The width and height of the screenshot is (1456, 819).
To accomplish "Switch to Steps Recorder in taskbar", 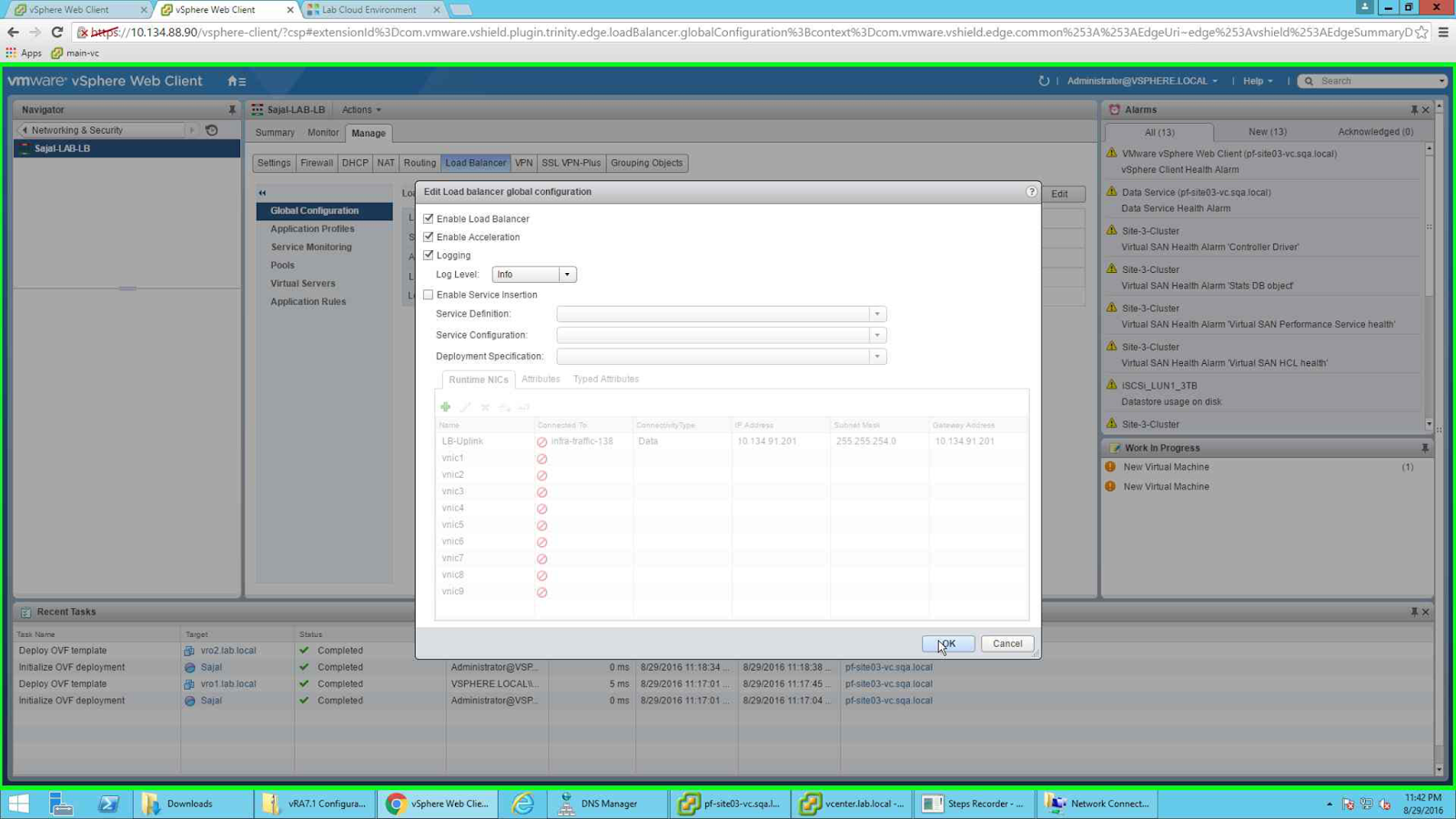I will [x=975, y=804].
